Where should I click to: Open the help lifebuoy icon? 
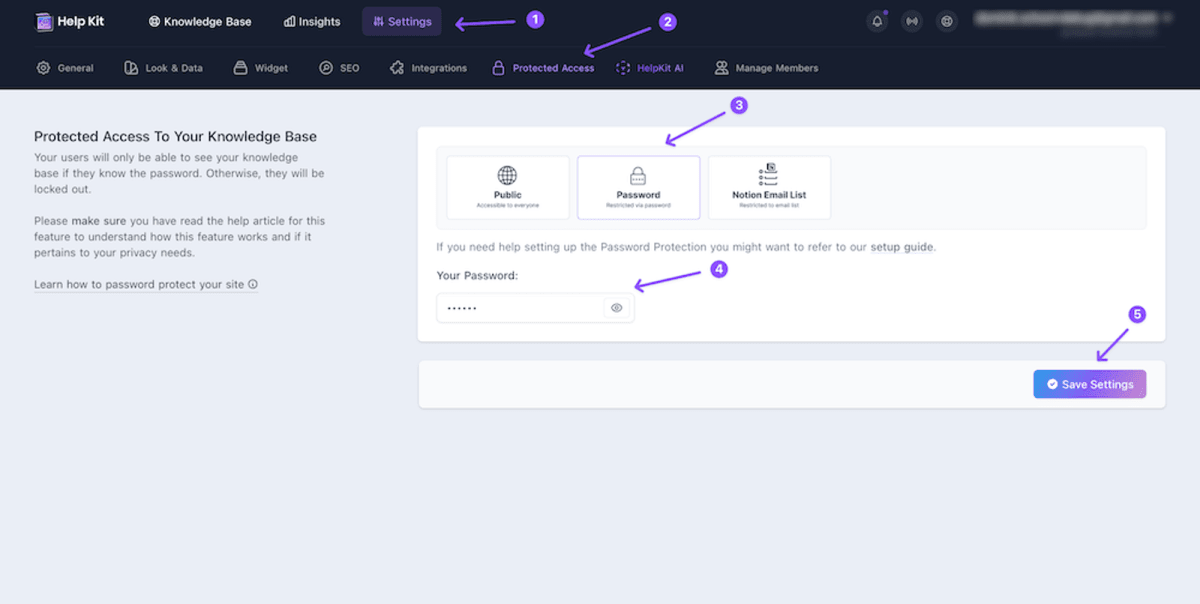[947, 21]
